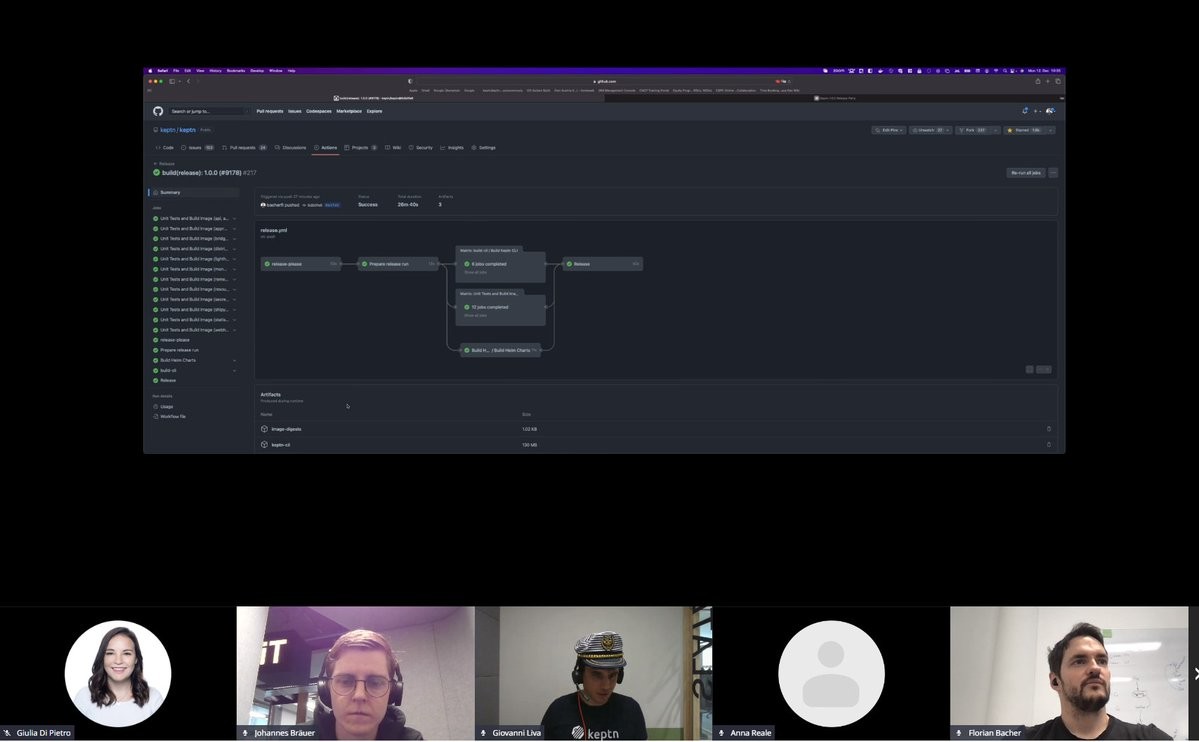The height and width of the screenshot is (742, 1199).
Task: Open the three-dot menu beside Re-run all jobs
Action: point(1053,173)
